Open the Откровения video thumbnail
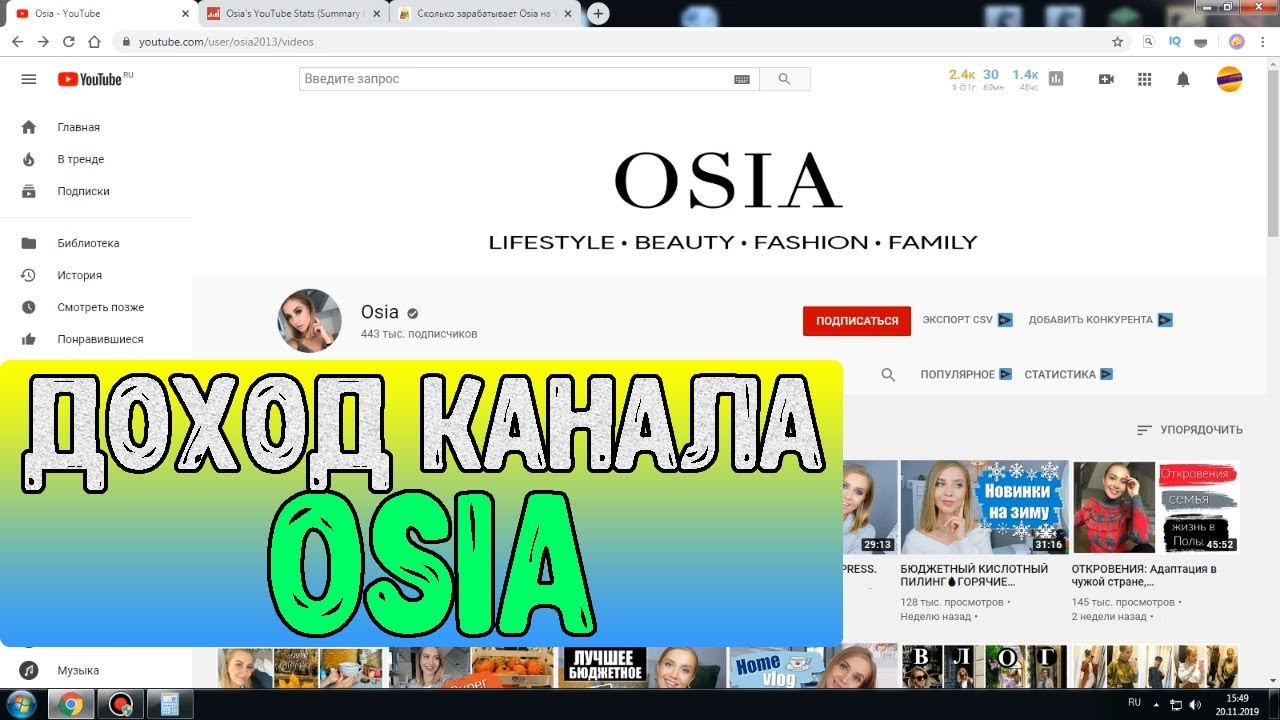1280x720 pixels. click(1155, 507)
